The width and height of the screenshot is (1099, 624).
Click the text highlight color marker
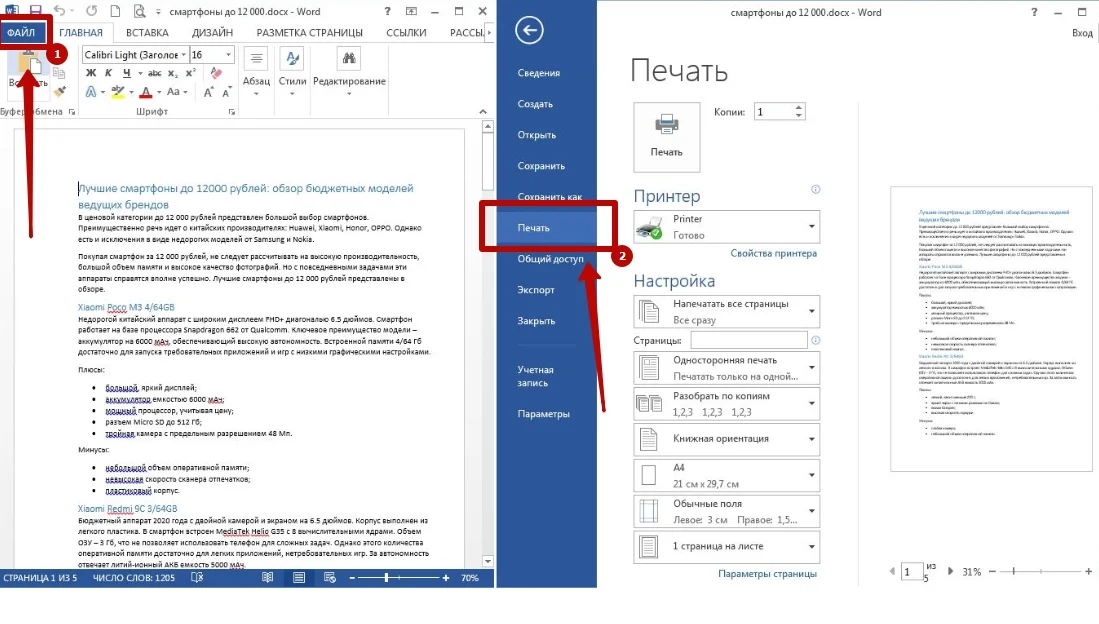(118, 92)
